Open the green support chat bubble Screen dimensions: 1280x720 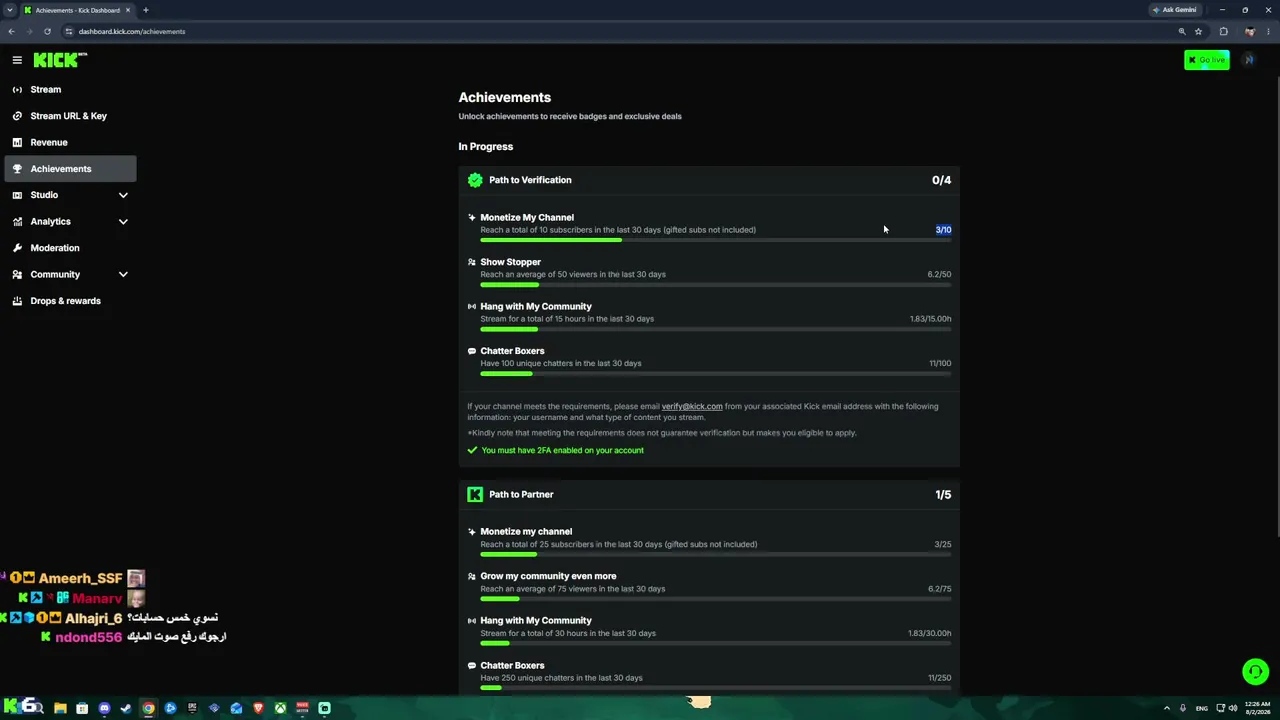(x=1255, y=672)
